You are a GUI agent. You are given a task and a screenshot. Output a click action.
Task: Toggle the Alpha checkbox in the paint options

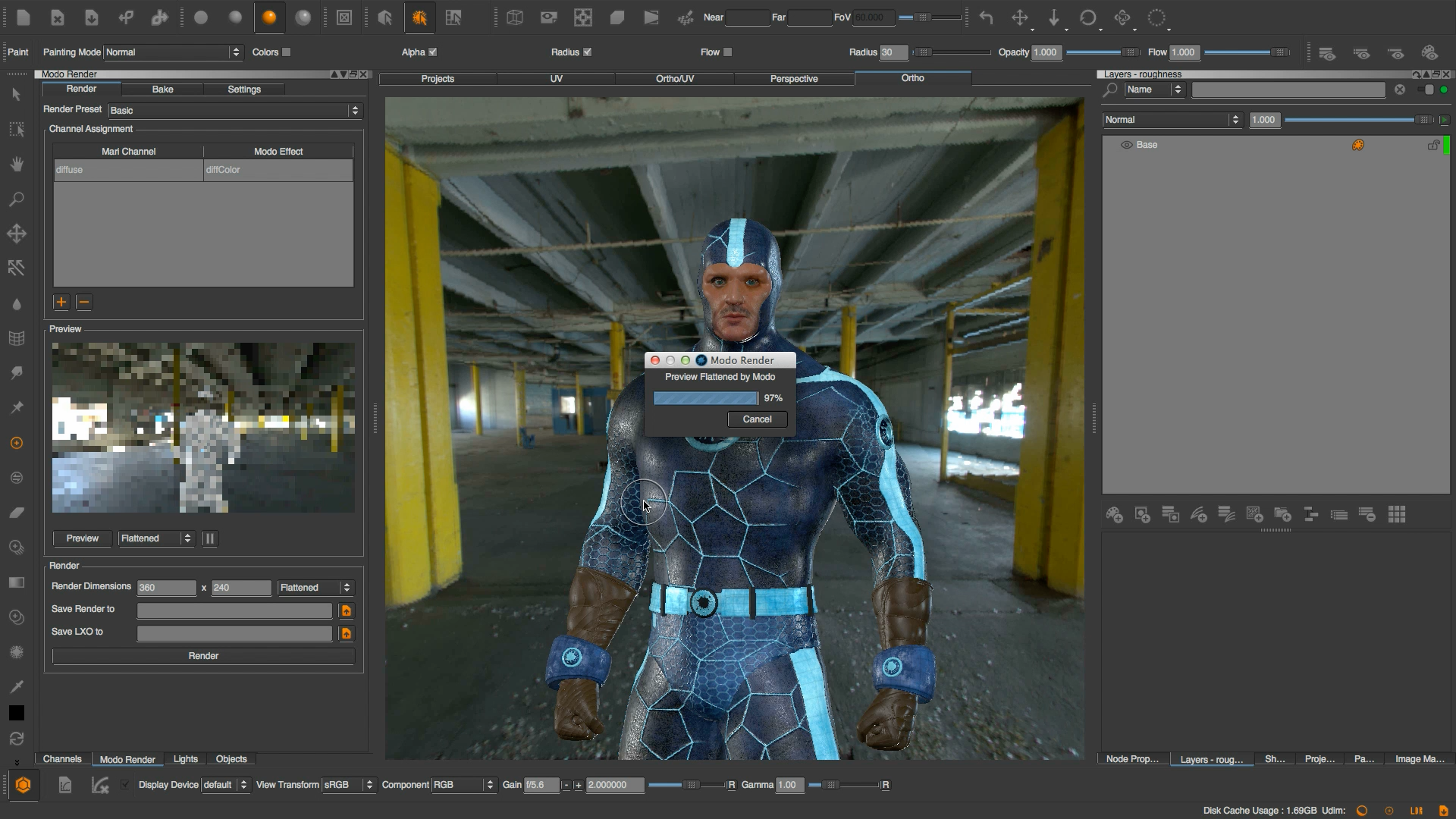432,52
